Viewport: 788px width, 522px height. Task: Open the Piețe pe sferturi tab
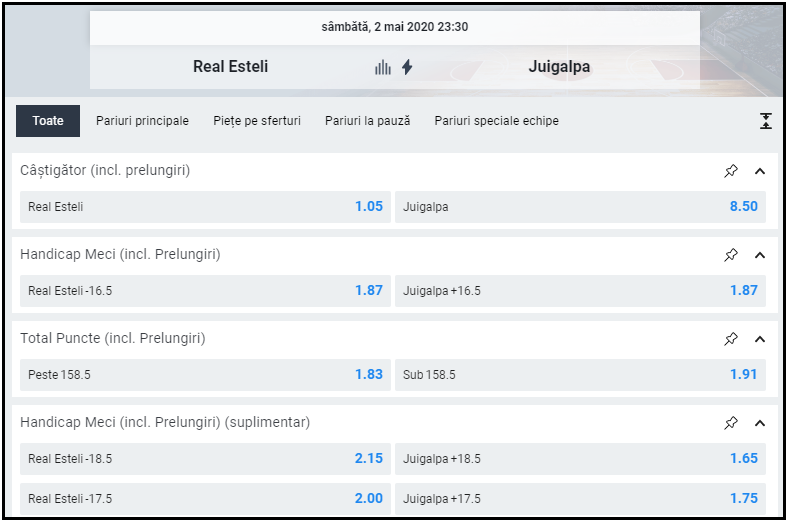pyautogui.click(x=256, y=121)
